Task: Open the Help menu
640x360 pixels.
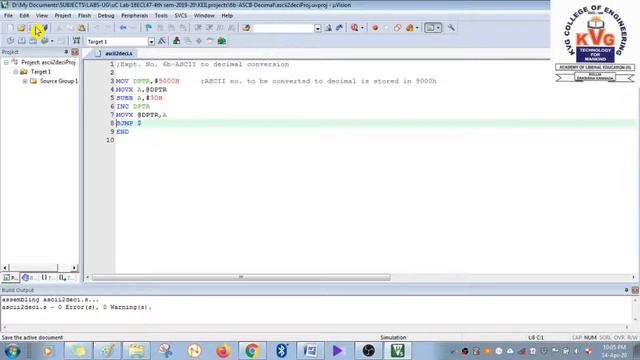Action: pos(227,16)
